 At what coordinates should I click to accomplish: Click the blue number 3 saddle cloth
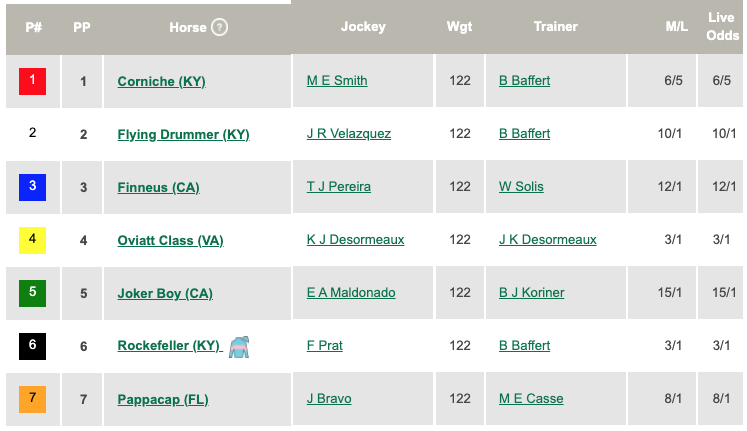click(x=32, y=187)
